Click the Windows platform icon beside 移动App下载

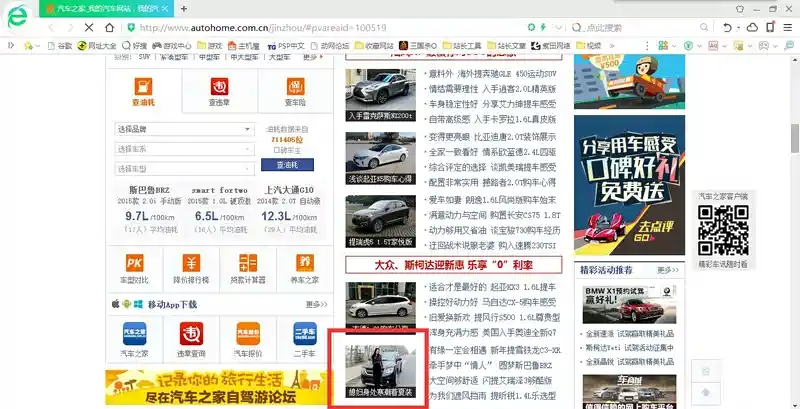[x=138, y=304]
